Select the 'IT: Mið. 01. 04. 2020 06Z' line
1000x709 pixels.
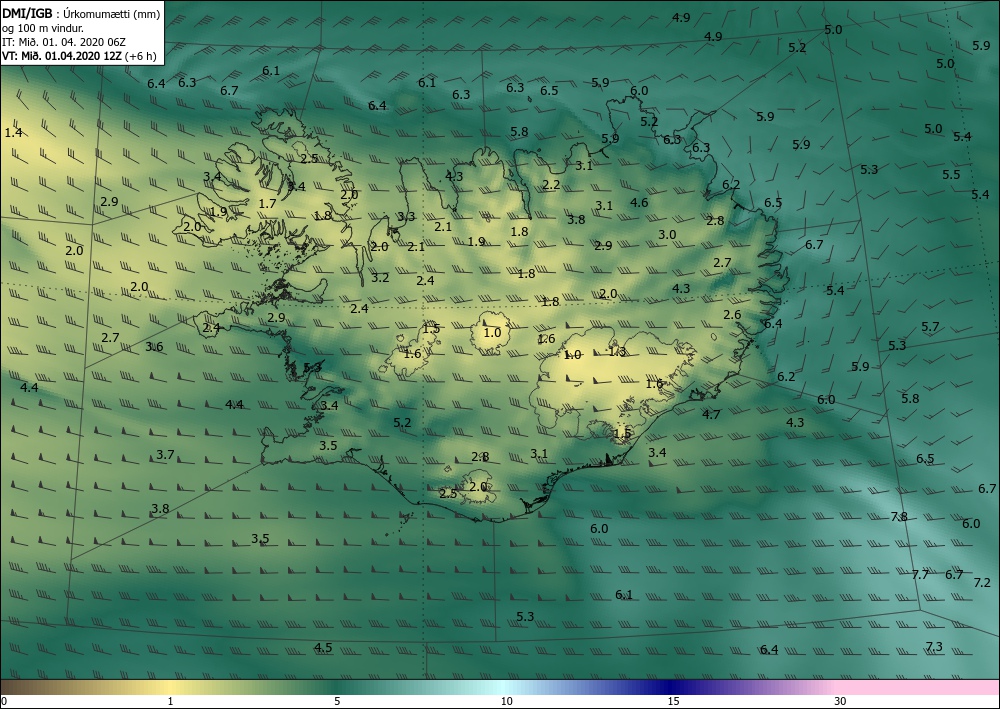coord(64,42)
